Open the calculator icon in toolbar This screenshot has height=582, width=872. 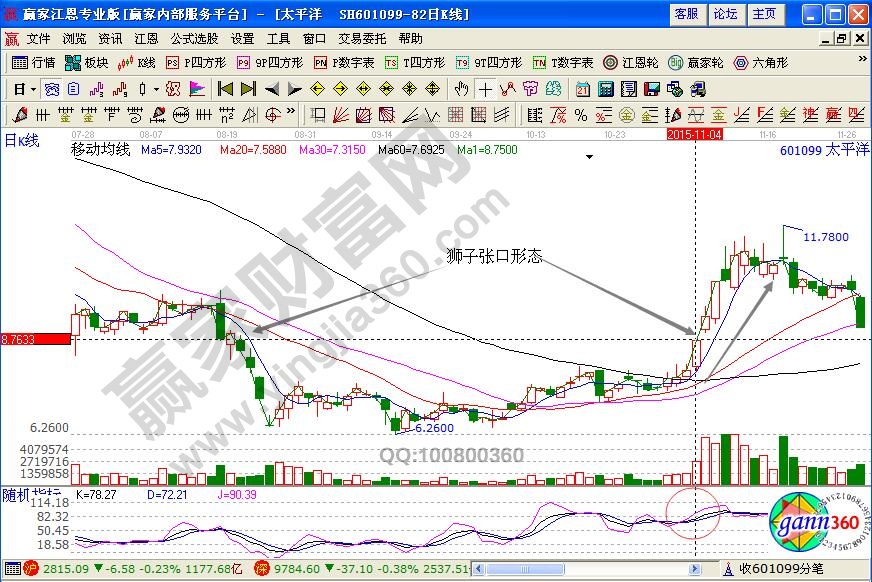click(x=605, y=88)
